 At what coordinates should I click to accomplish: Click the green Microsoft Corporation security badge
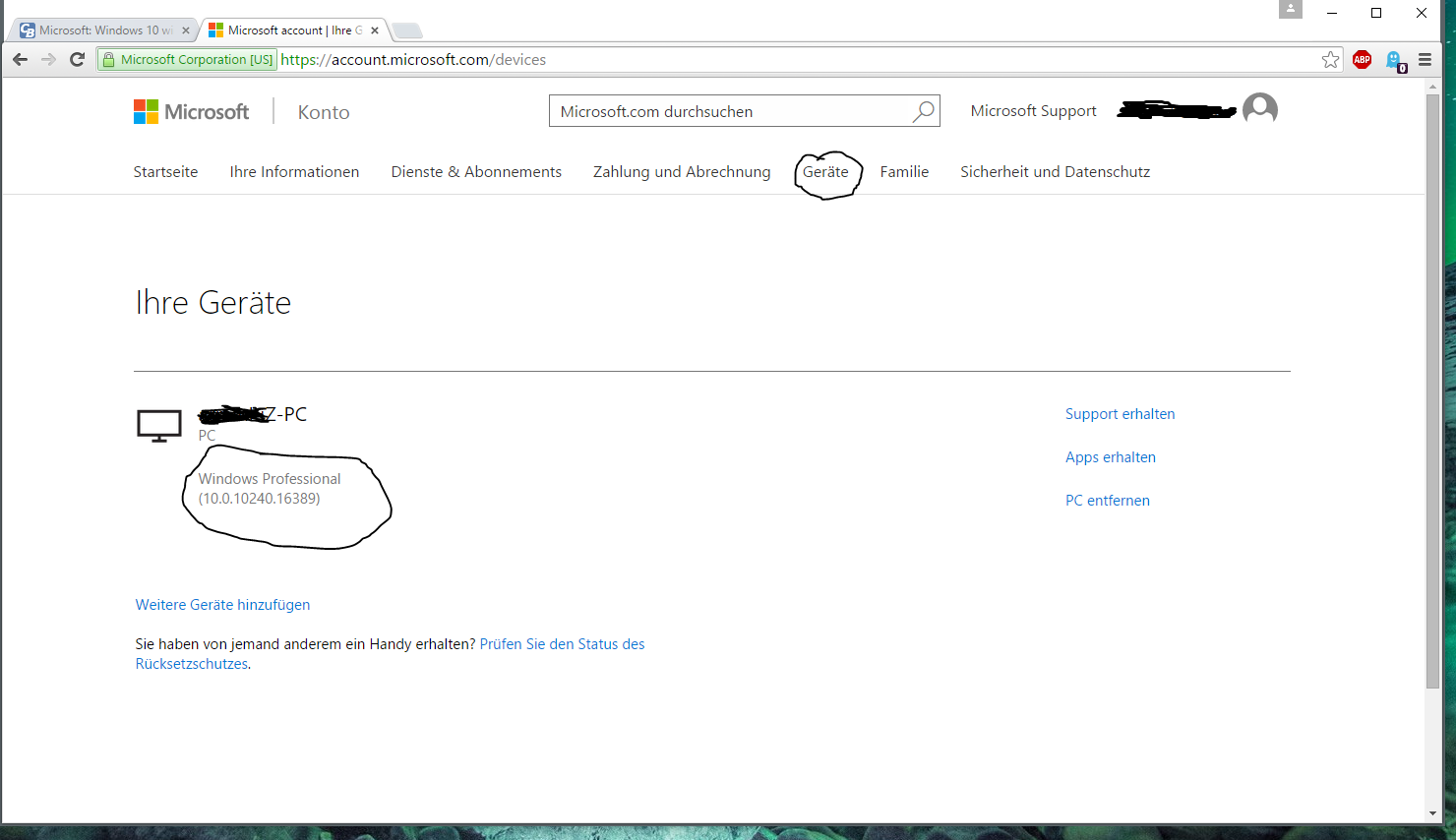coord(187,60)
